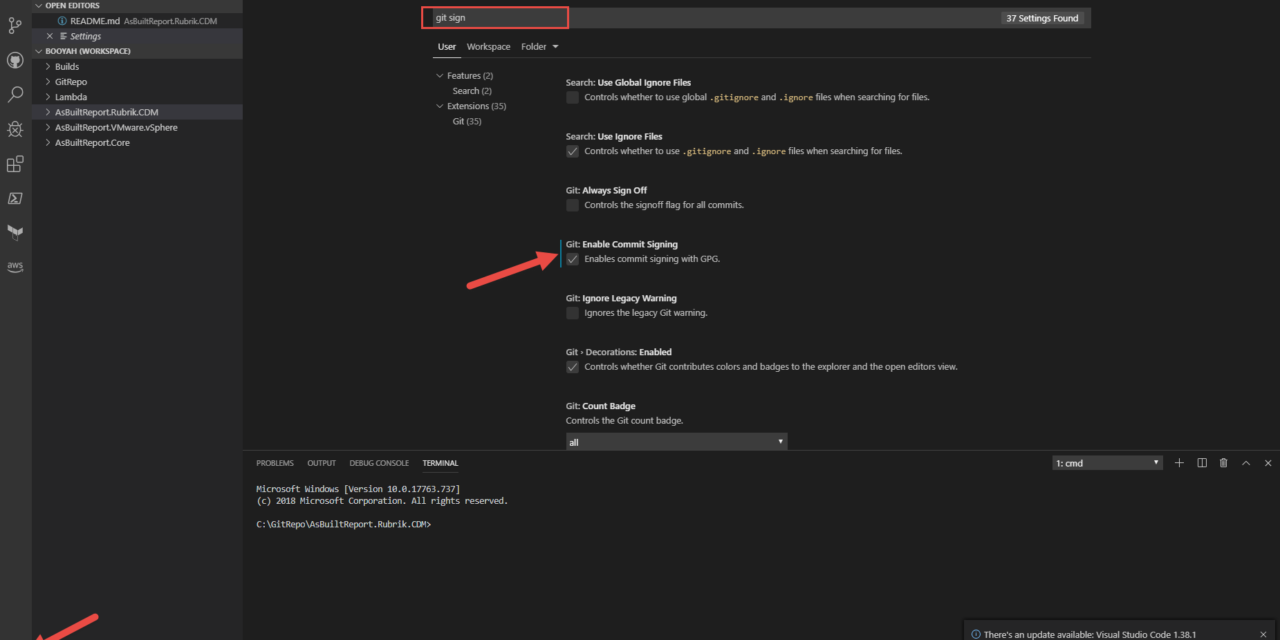Open the AWS explorer icon
This screenshot has width=1280, height=640.
click(x=15, y=266)
